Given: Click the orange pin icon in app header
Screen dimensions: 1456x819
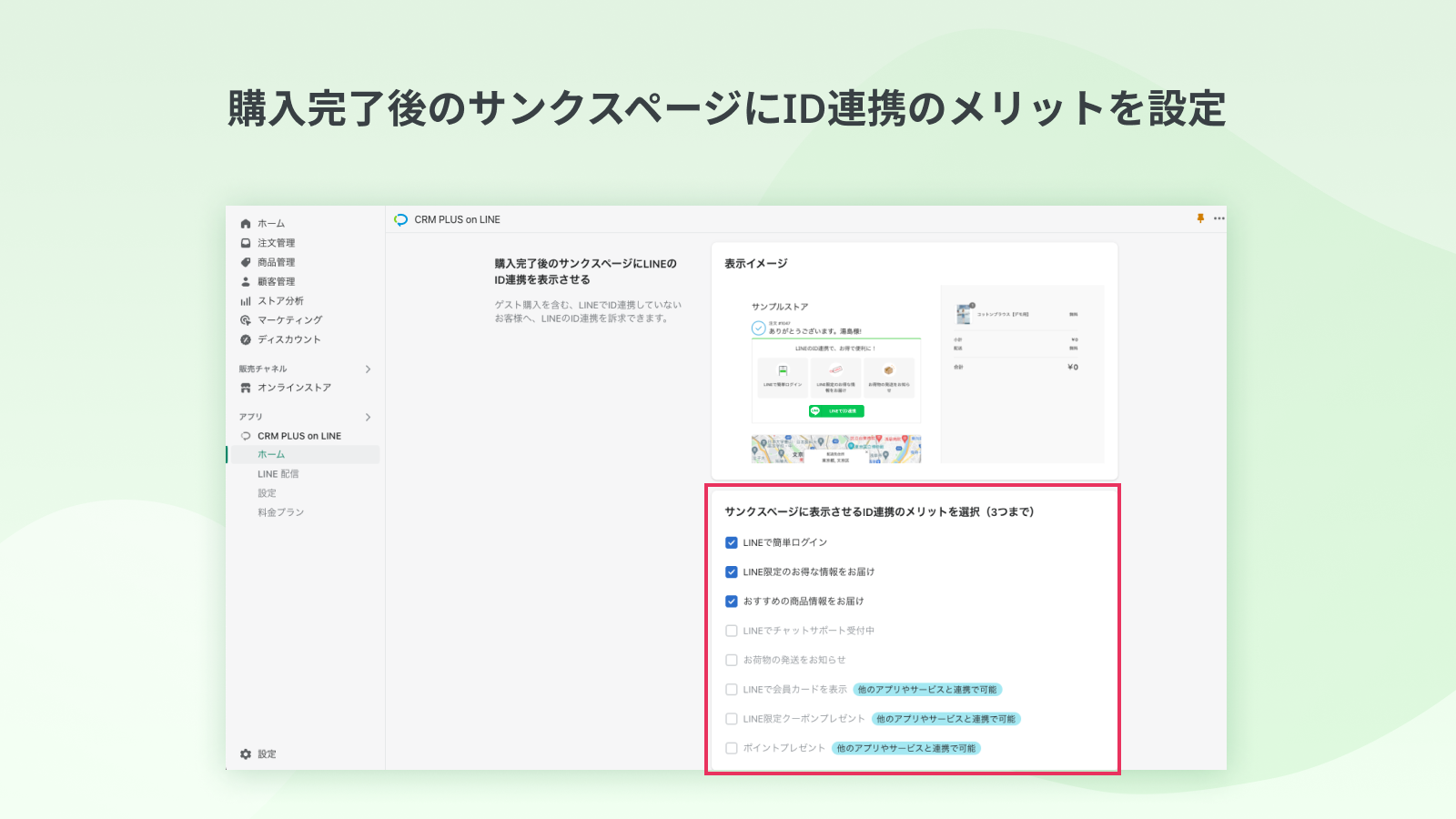Looking at the screenshot, I should tap(1200, 218).
